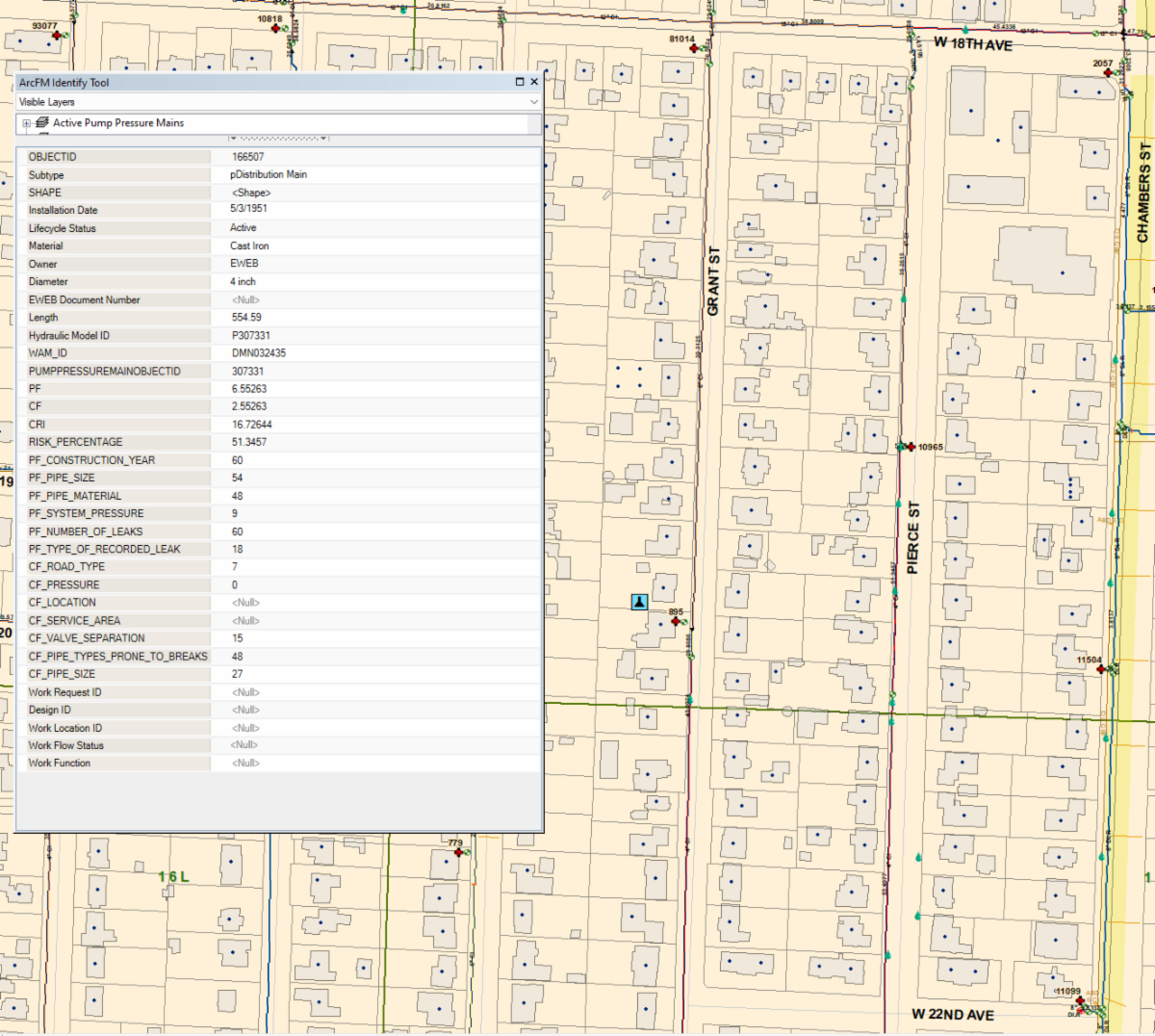
Task: Click the hydrant symbol labeled 779
Action: [458, 852]
